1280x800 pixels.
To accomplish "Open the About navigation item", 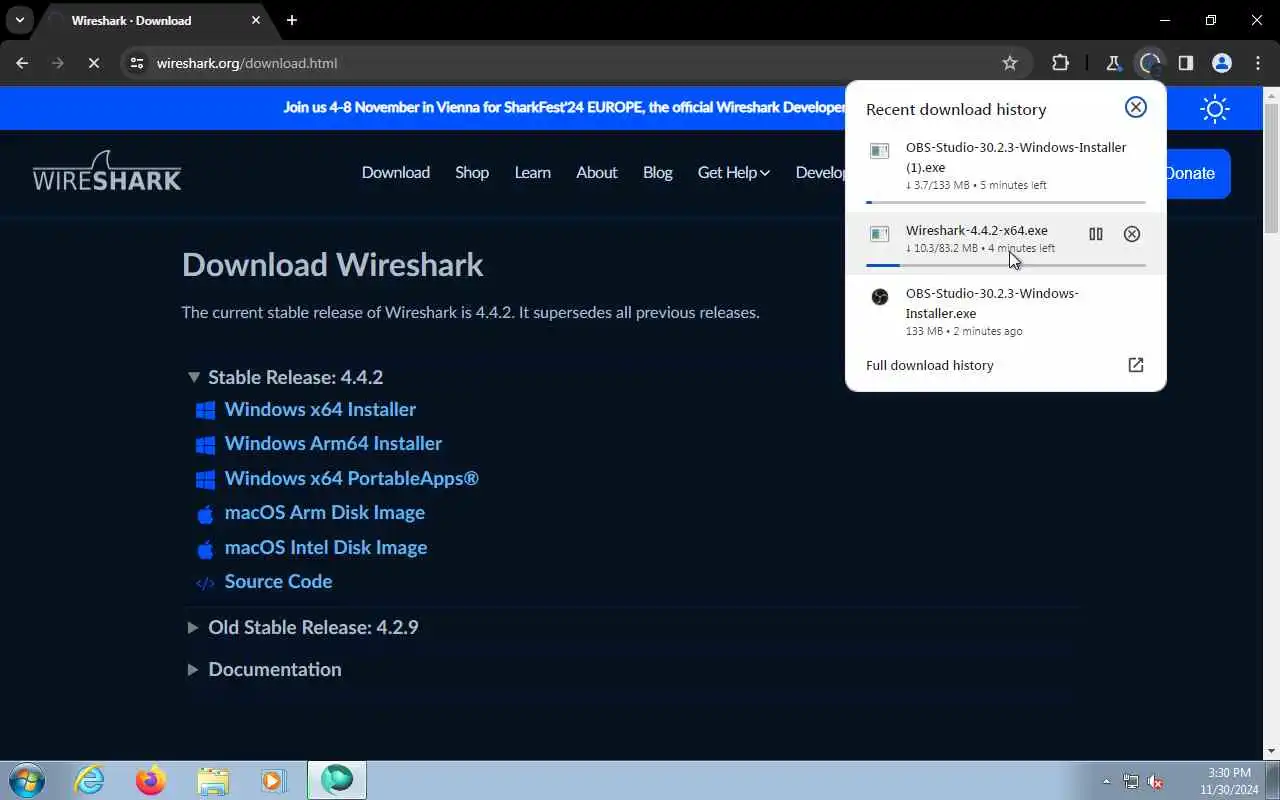I will coord(597,172).
